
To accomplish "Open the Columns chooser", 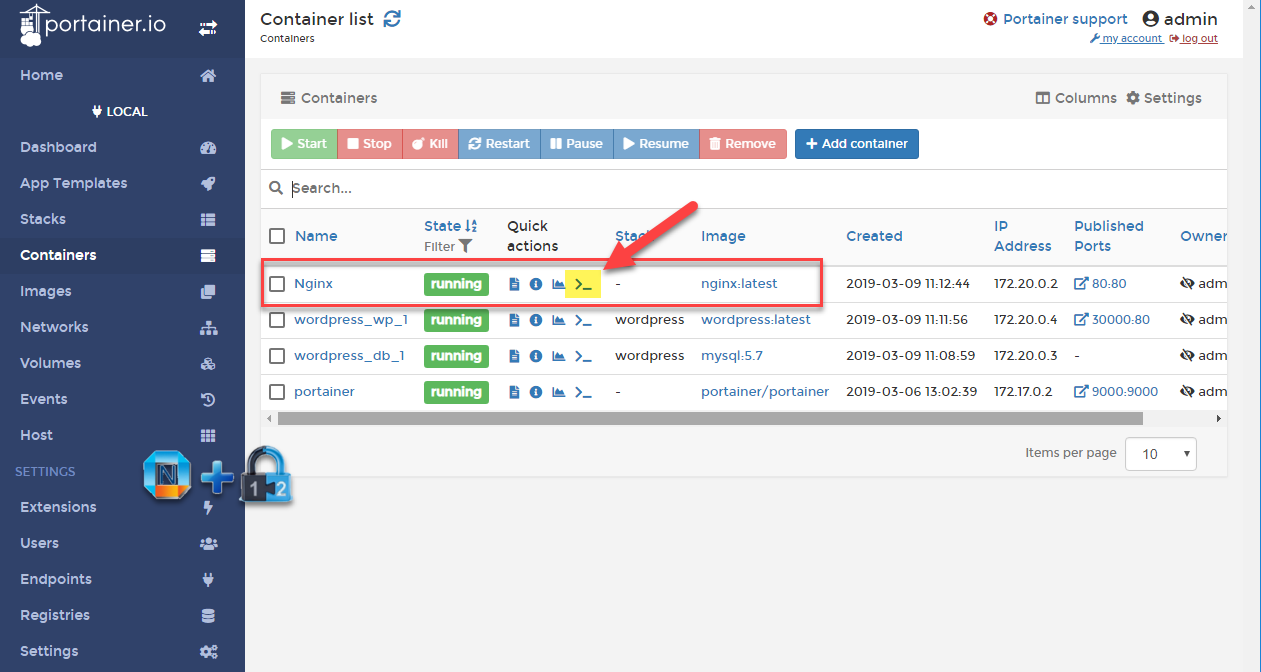I will coord(1076,98).
